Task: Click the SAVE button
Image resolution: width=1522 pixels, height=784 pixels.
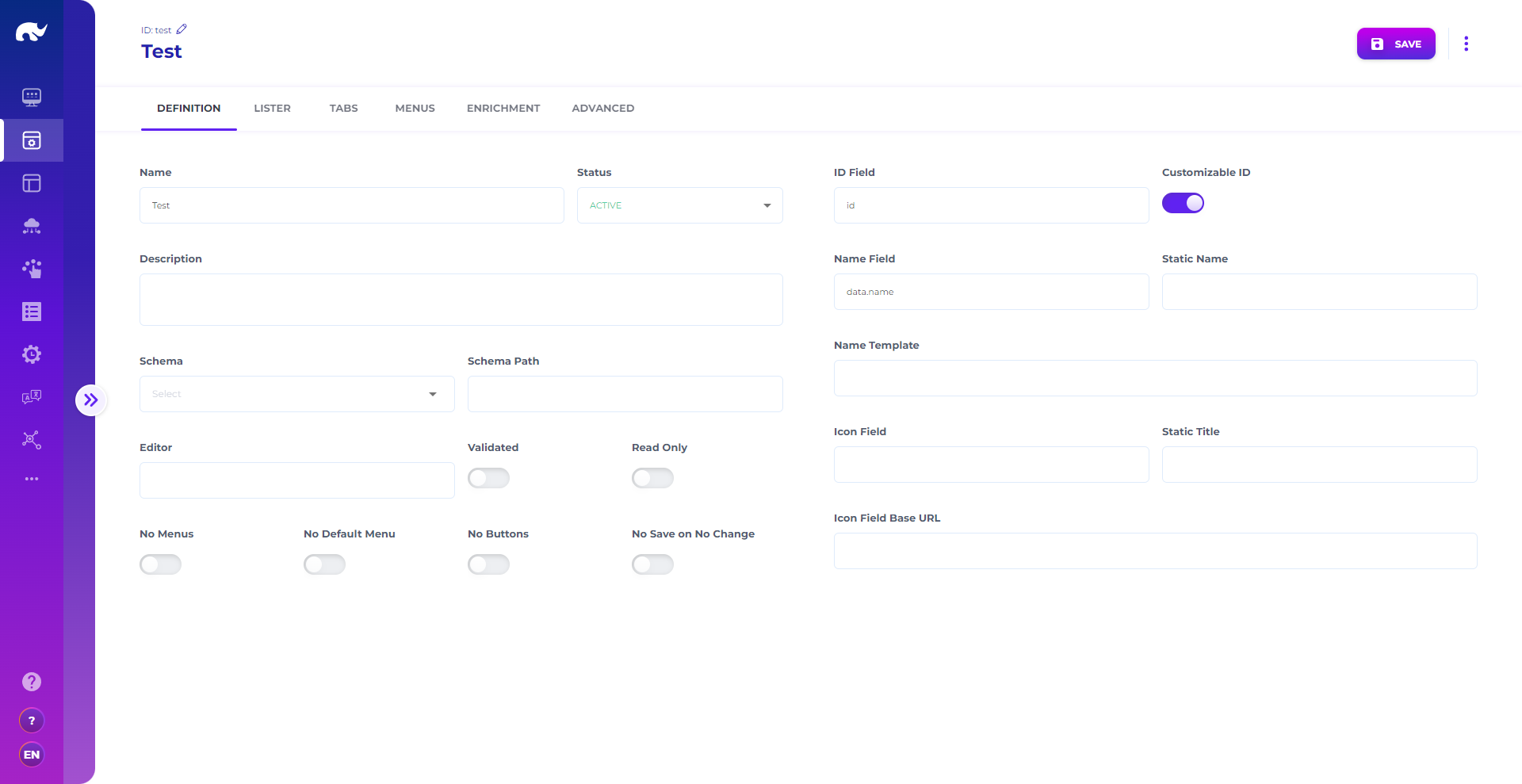Action: 1395,44
